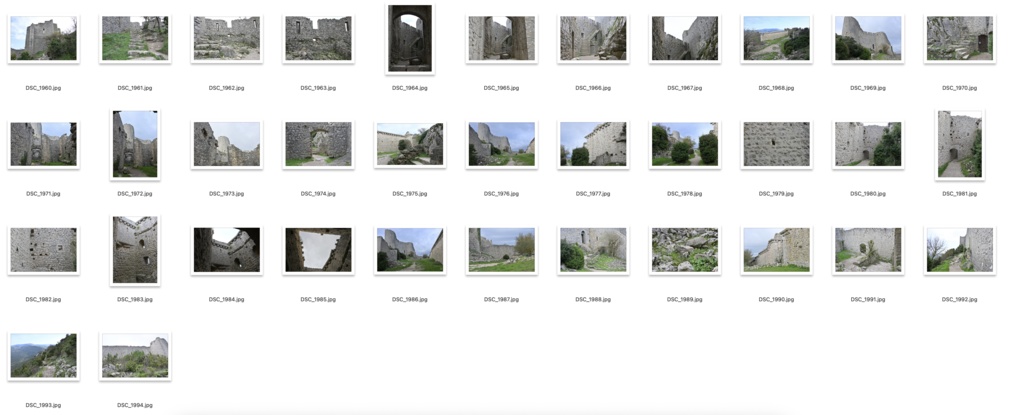Select the DSC_1989.jpg rocky ground thumbnail
The width and height of the screenshot is (1024, 415).
[684, 250]
